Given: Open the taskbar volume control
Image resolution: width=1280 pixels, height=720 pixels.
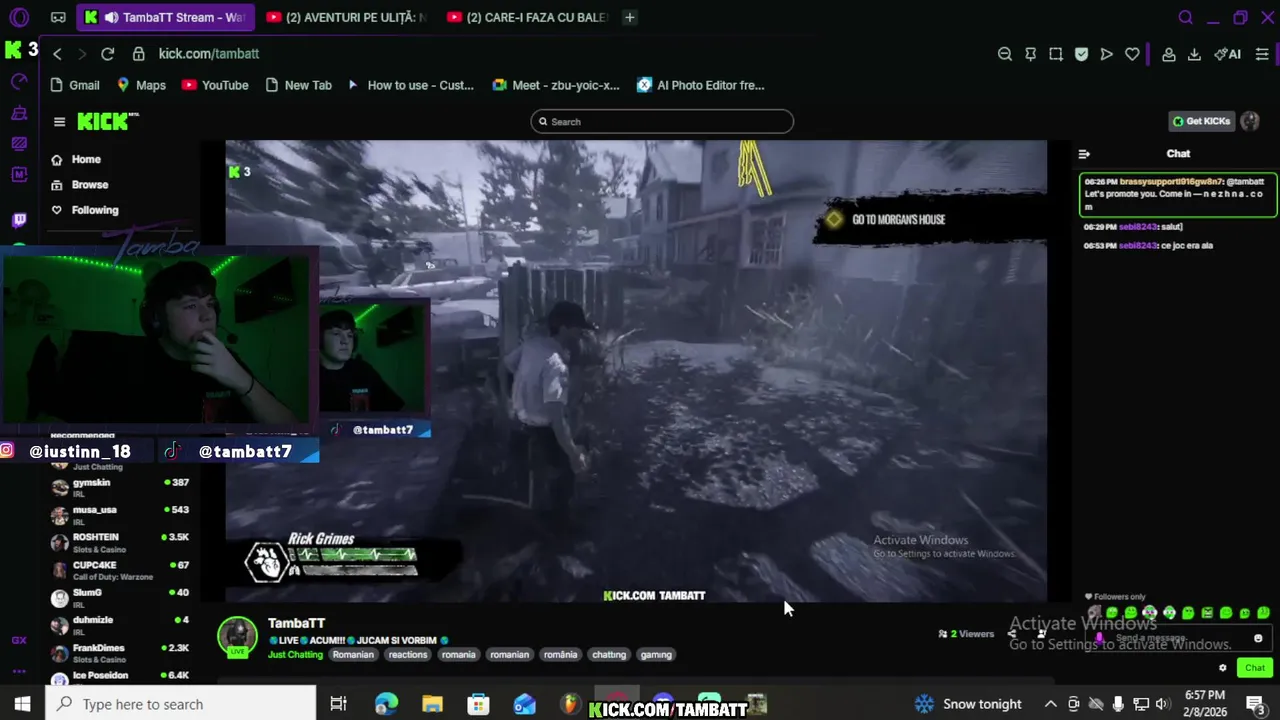Looking at the screenshot, I should 1163,704.
